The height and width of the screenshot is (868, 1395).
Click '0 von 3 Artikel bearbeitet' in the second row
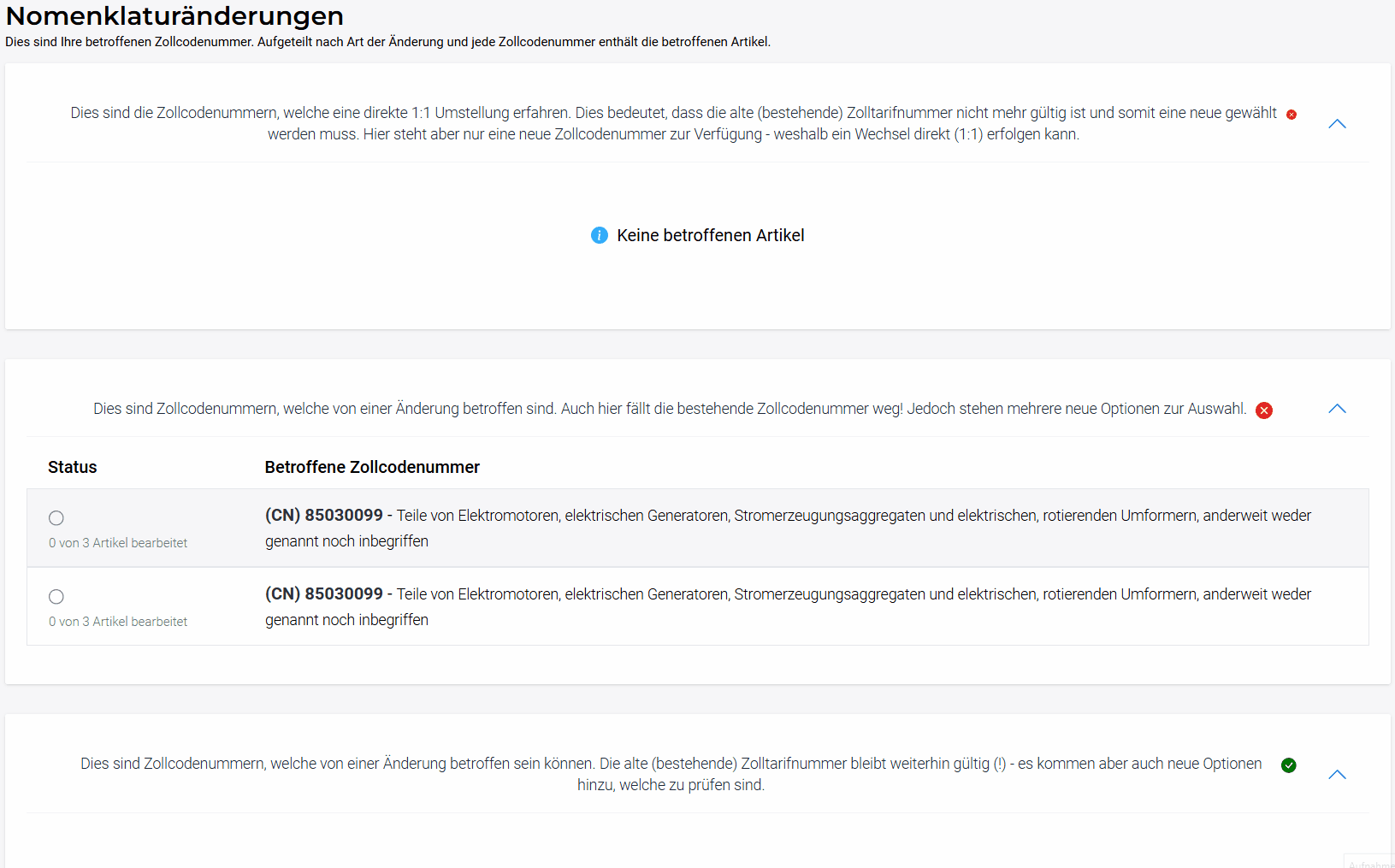118,622
